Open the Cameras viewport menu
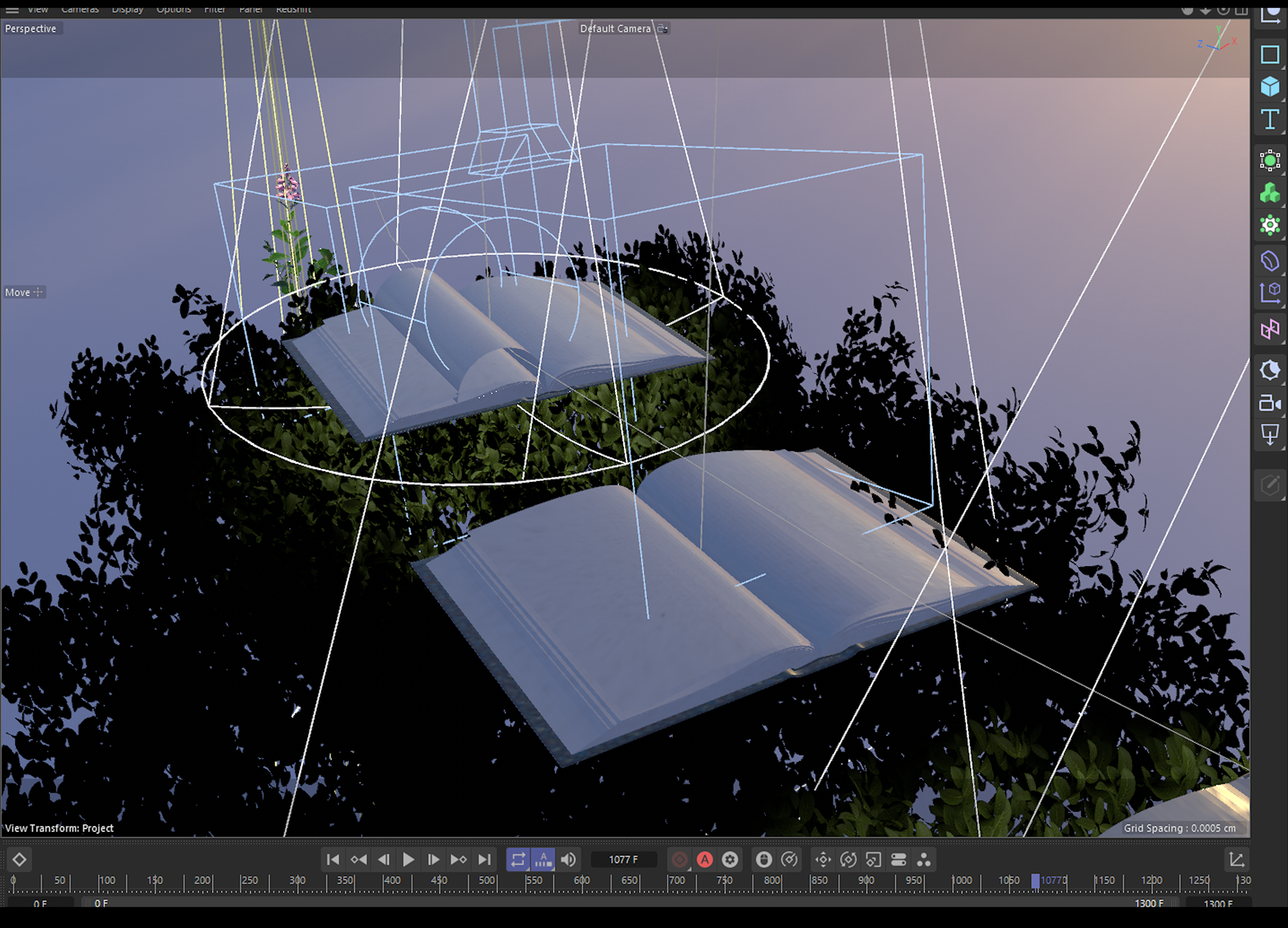The height and width of the screenshot is (928, 1288). tap(80, 9)
